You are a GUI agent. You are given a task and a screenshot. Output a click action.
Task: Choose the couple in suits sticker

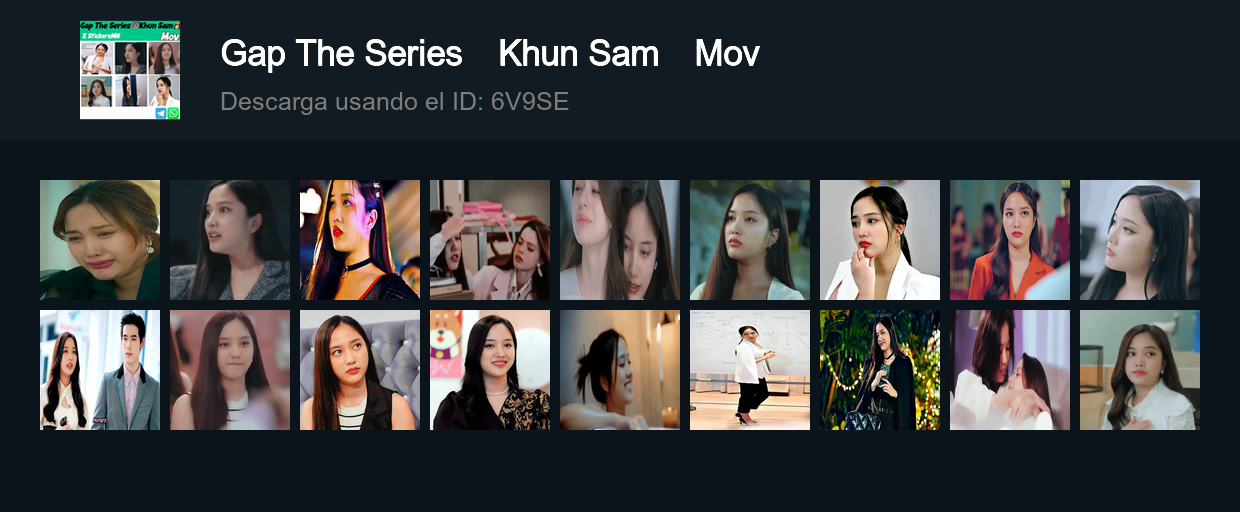click(x=100, y=370)
